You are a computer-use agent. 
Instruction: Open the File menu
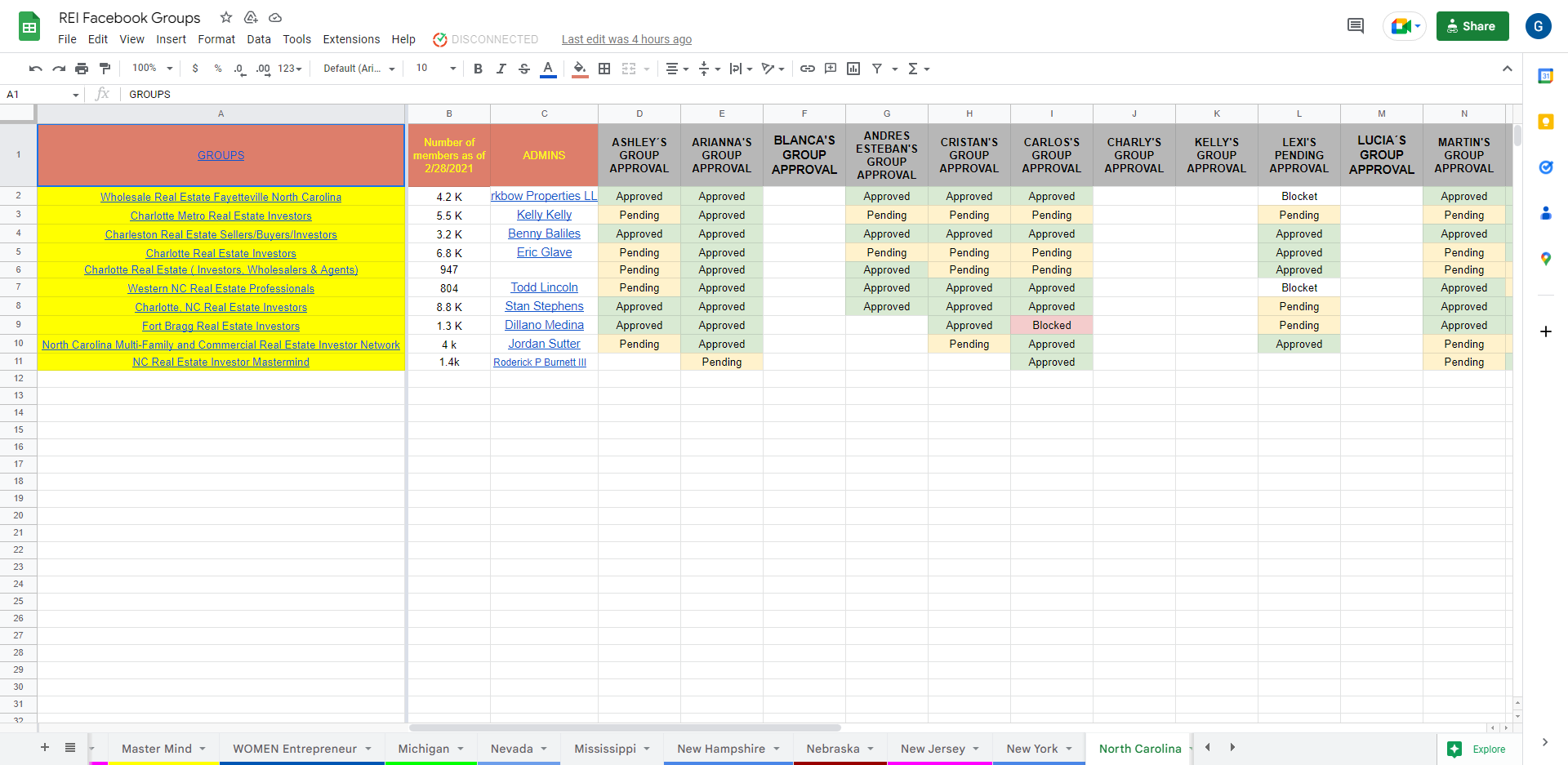pos(67,39)
